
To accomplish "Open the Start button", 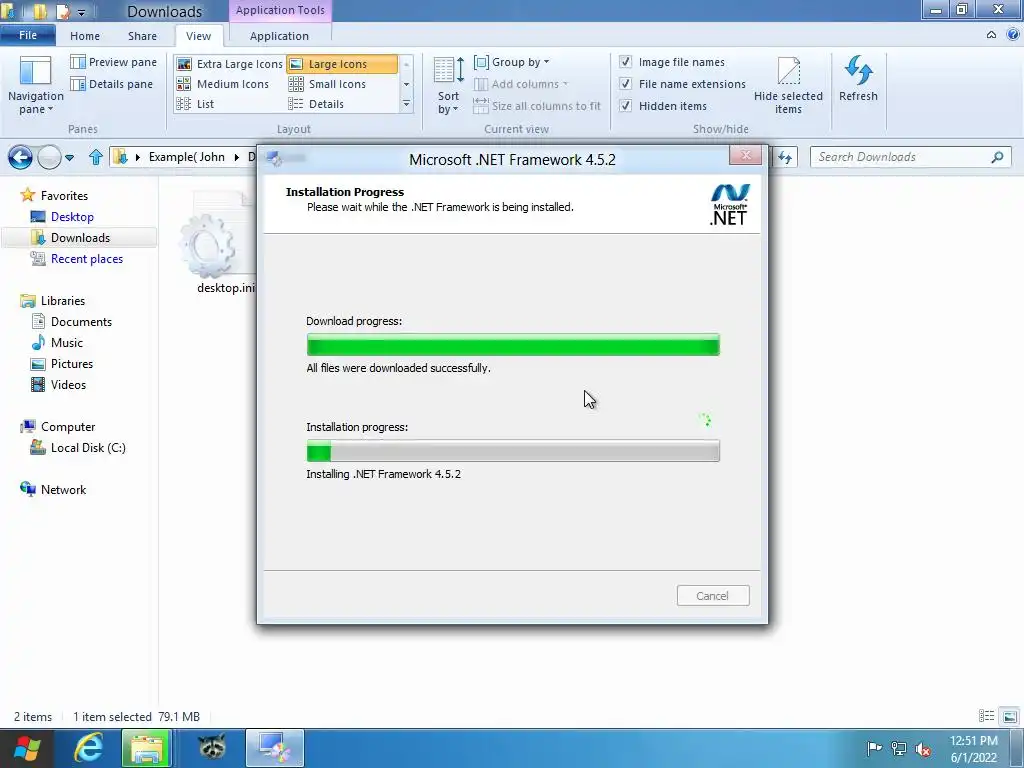I will [x=26, y=748].
